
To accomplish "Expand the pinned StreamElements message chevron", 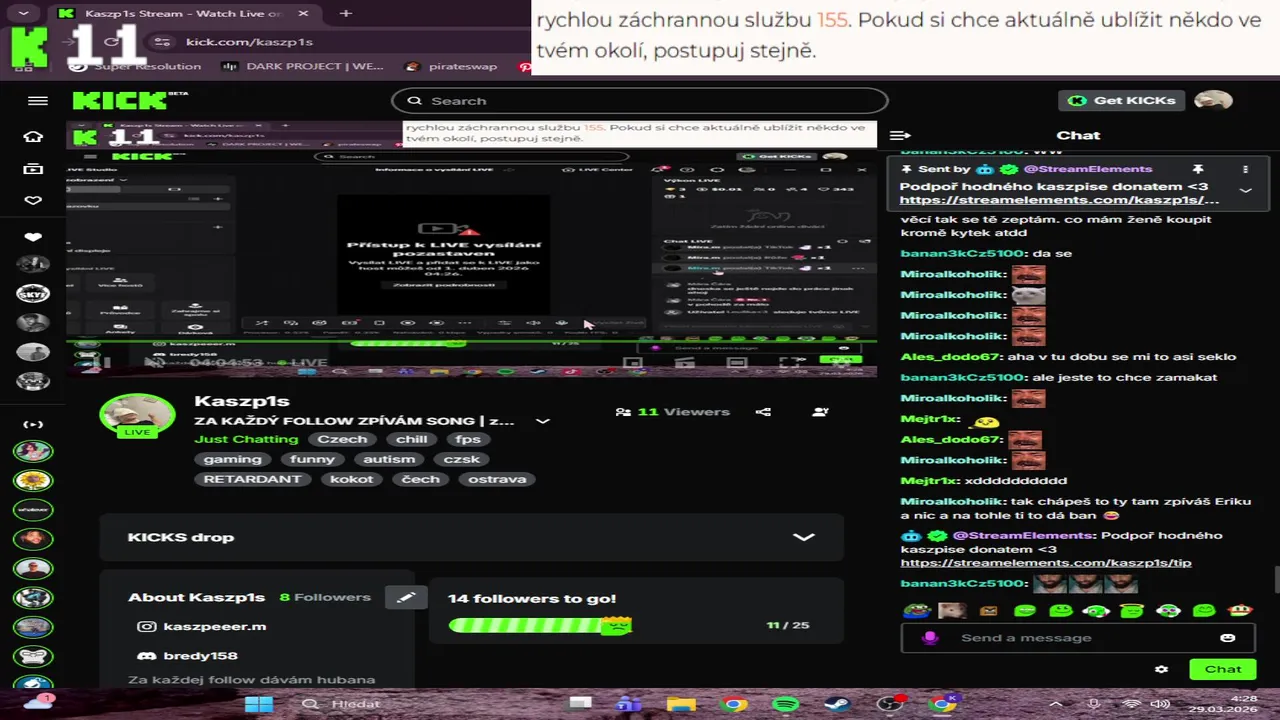I will tap(1245, 190).
